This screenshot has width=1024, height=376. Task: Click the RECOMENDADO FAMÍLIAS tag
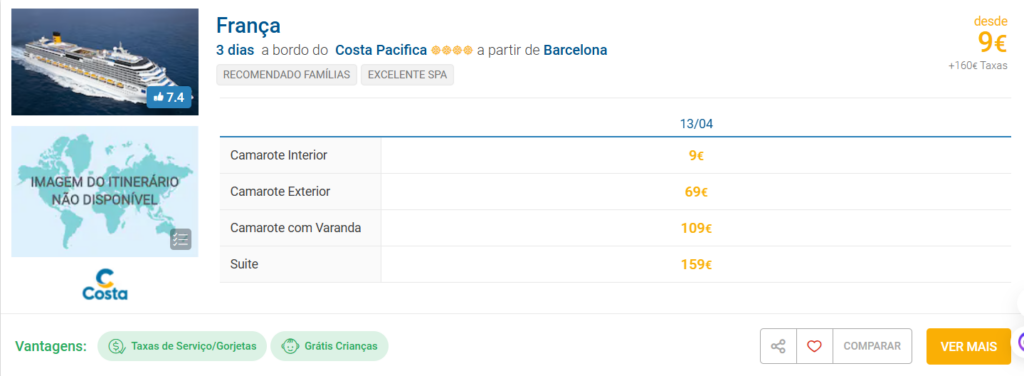click(x=287, y=74)
